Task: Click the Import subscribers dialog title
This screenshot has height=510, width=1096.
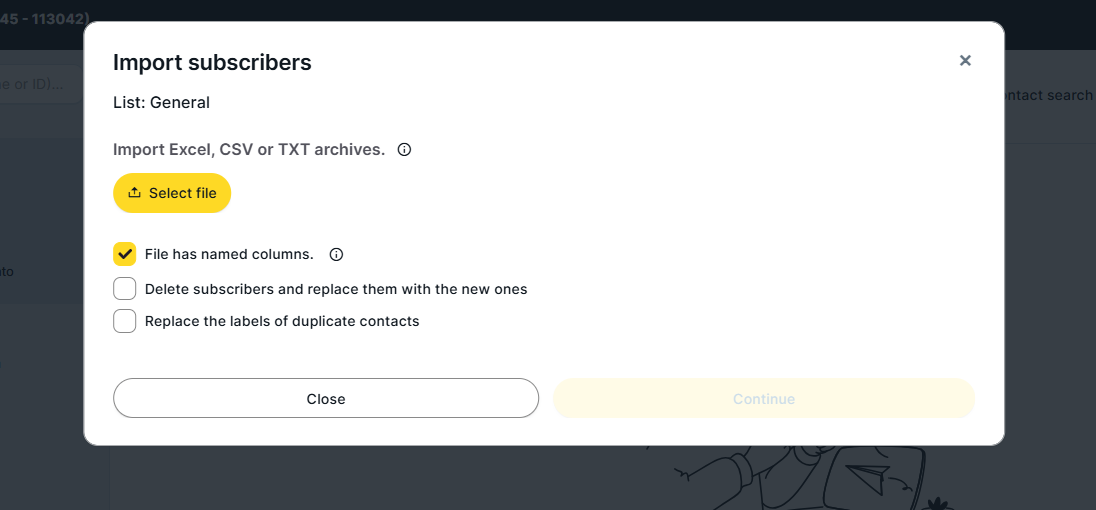Action: (212, 62)
